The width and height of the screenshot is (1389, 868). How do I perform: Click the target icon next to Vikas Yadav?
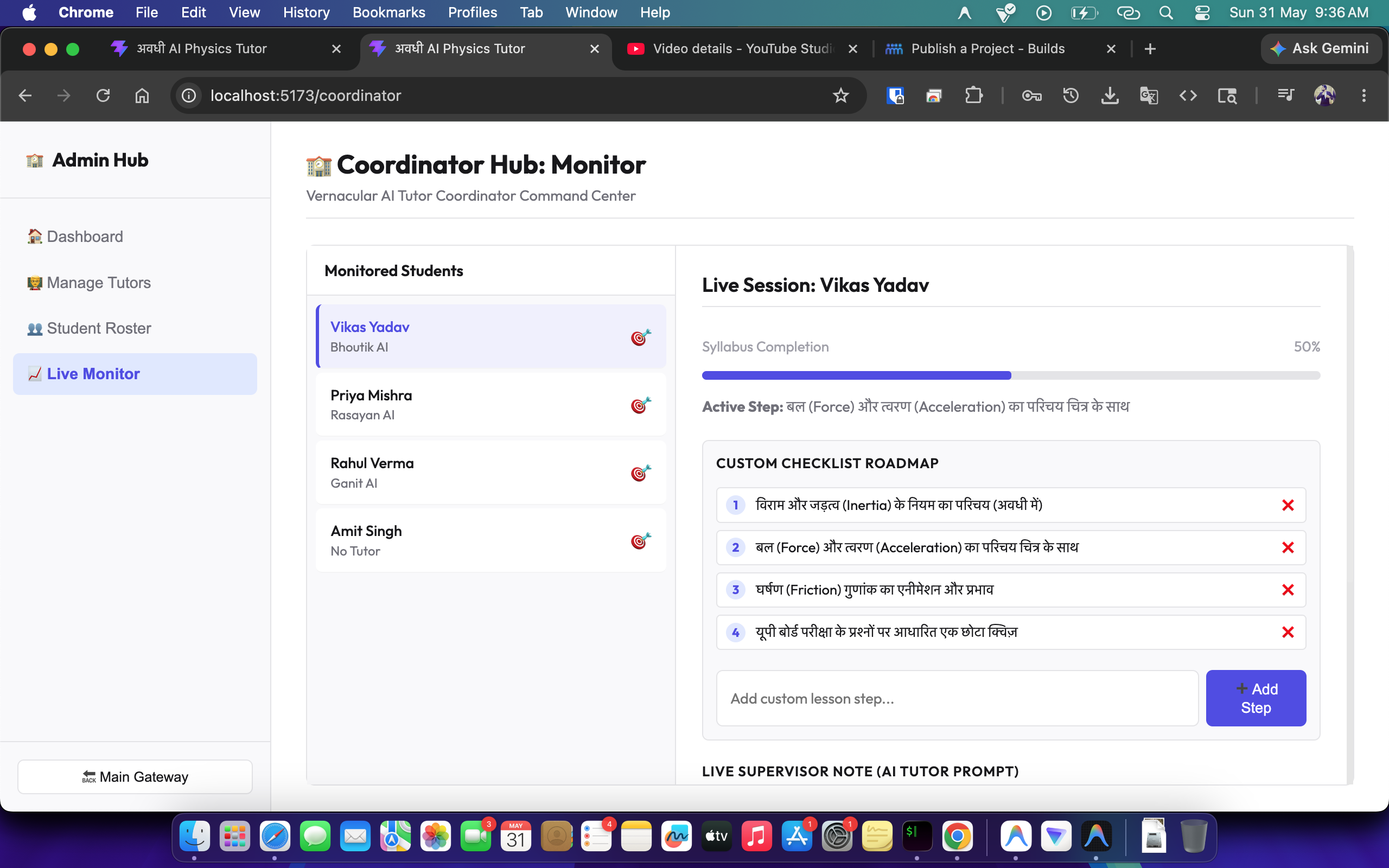pyautogui.click(x=641, y=337)
